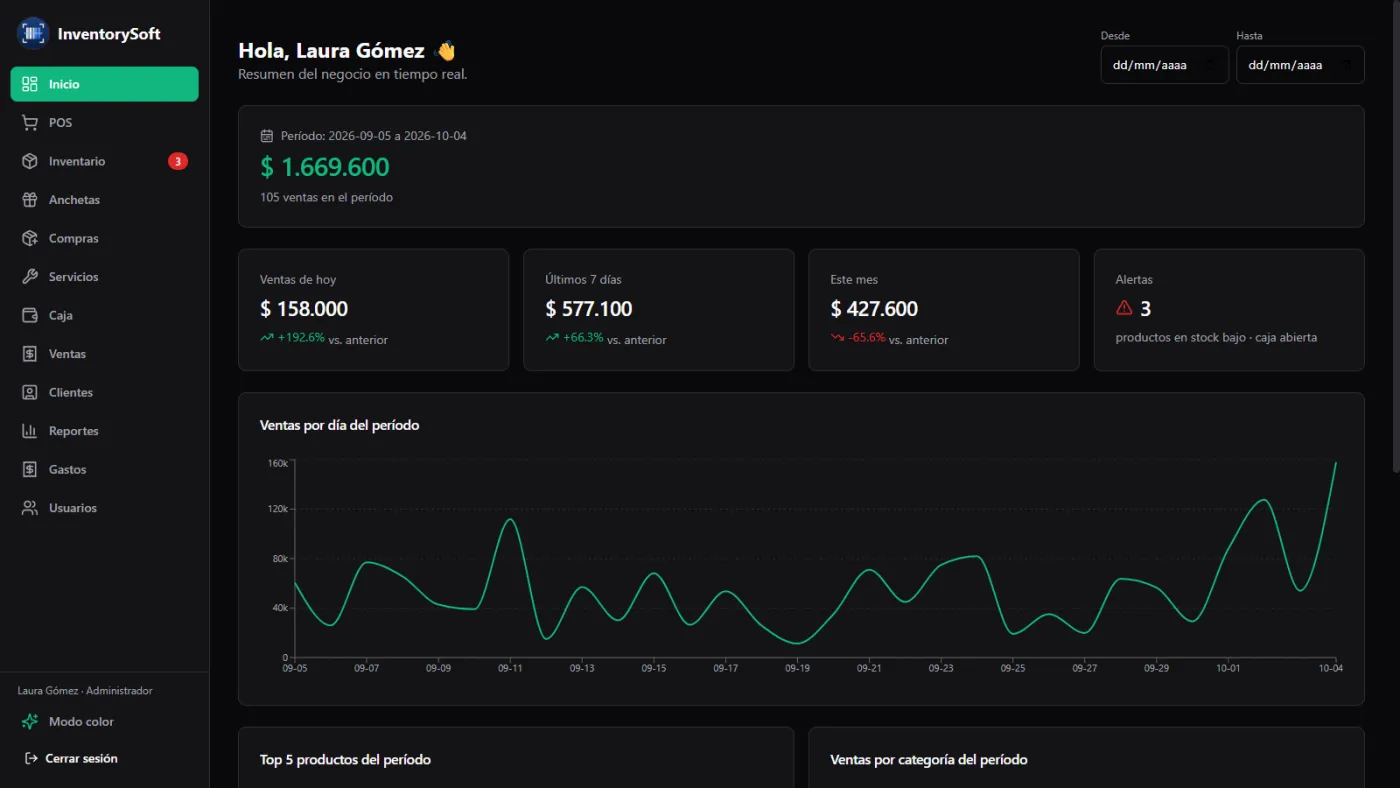Click the InventorySoft barcode logo icon
The width and height of the screenshot is (1400, 788).
[33, 33]
